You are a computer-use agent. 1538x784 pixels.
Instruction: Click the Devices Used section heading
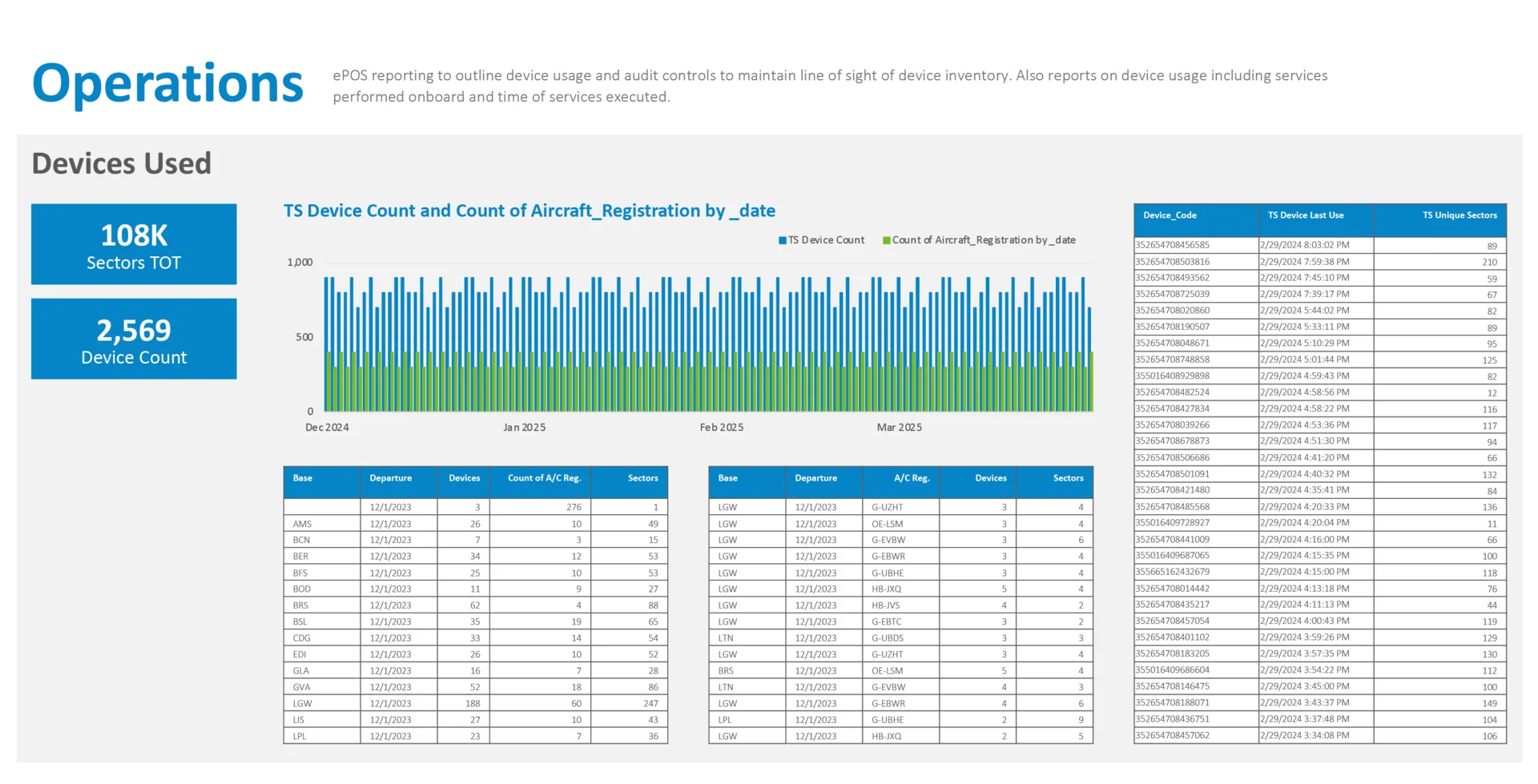[122, 163]
